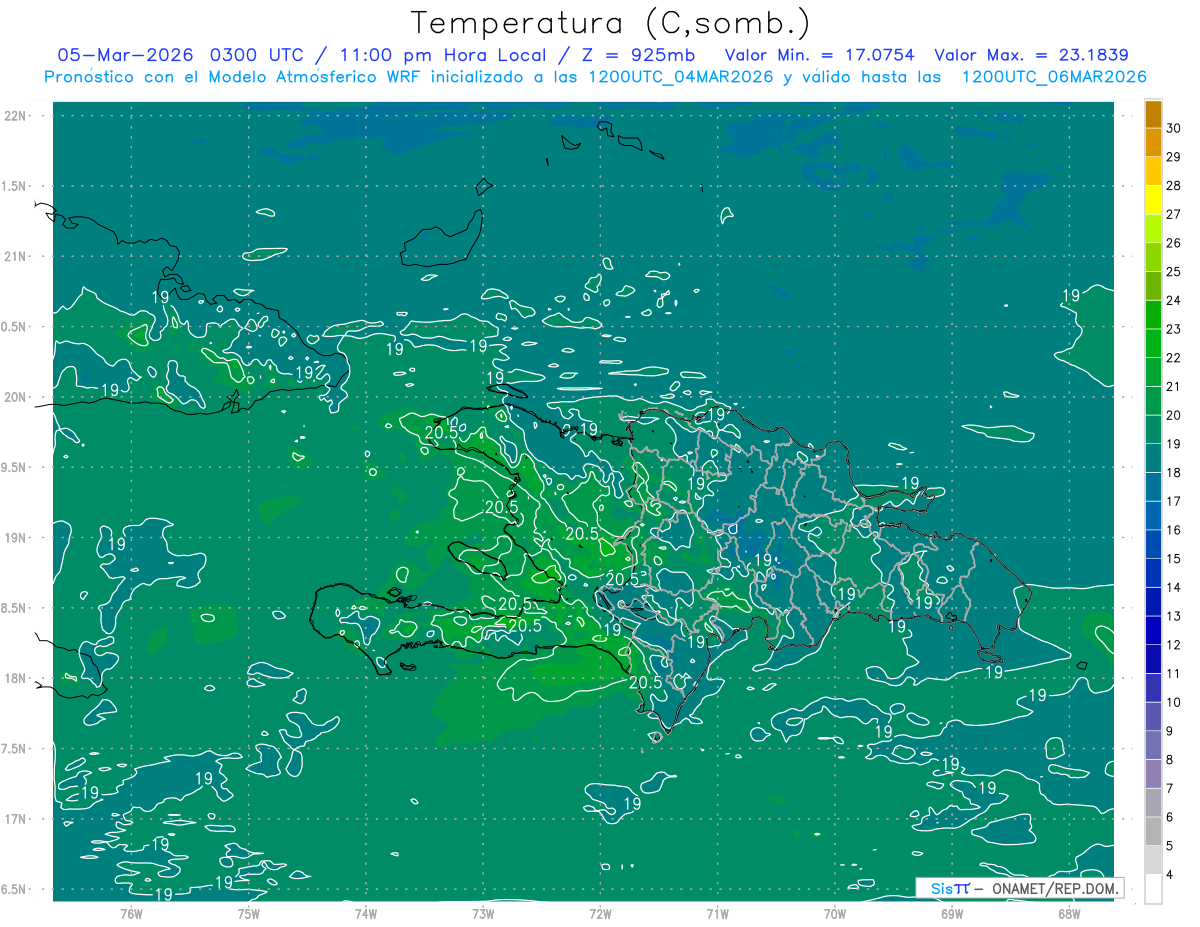Click the '17N' latitude axis label
Screen dimensions: 1200x927
15,819
